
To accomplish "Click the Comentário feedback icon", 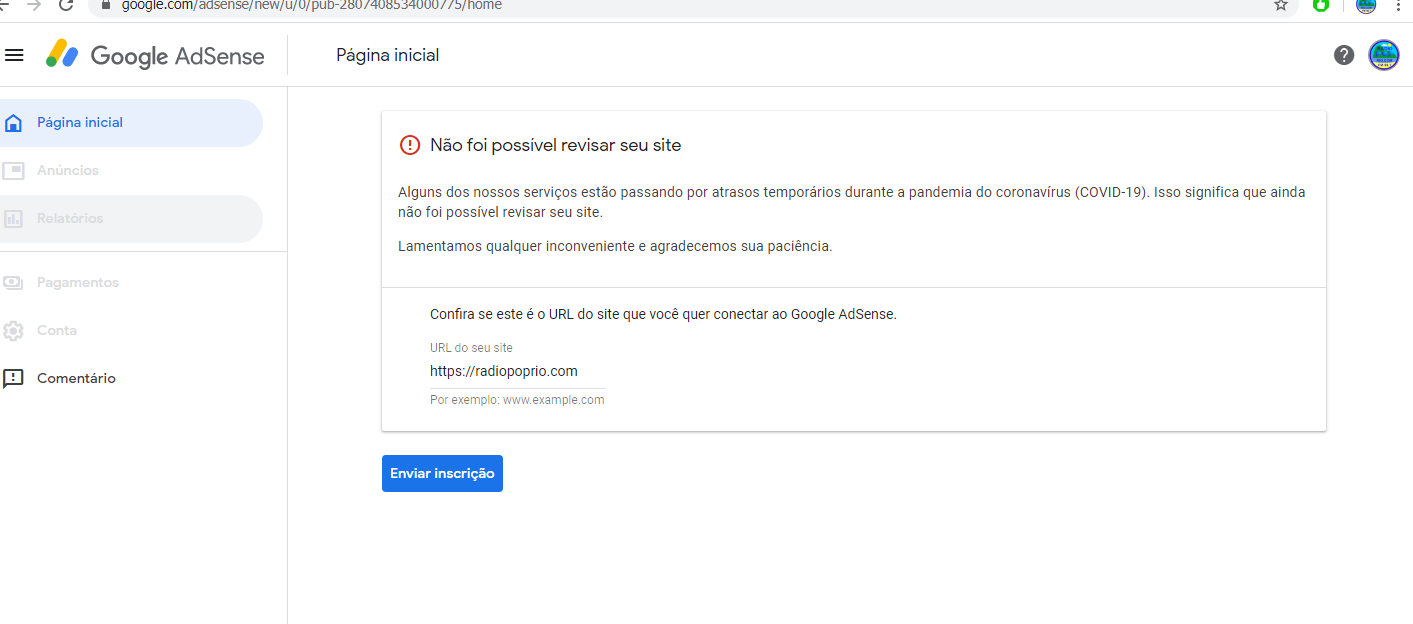I will pos(13,379).
